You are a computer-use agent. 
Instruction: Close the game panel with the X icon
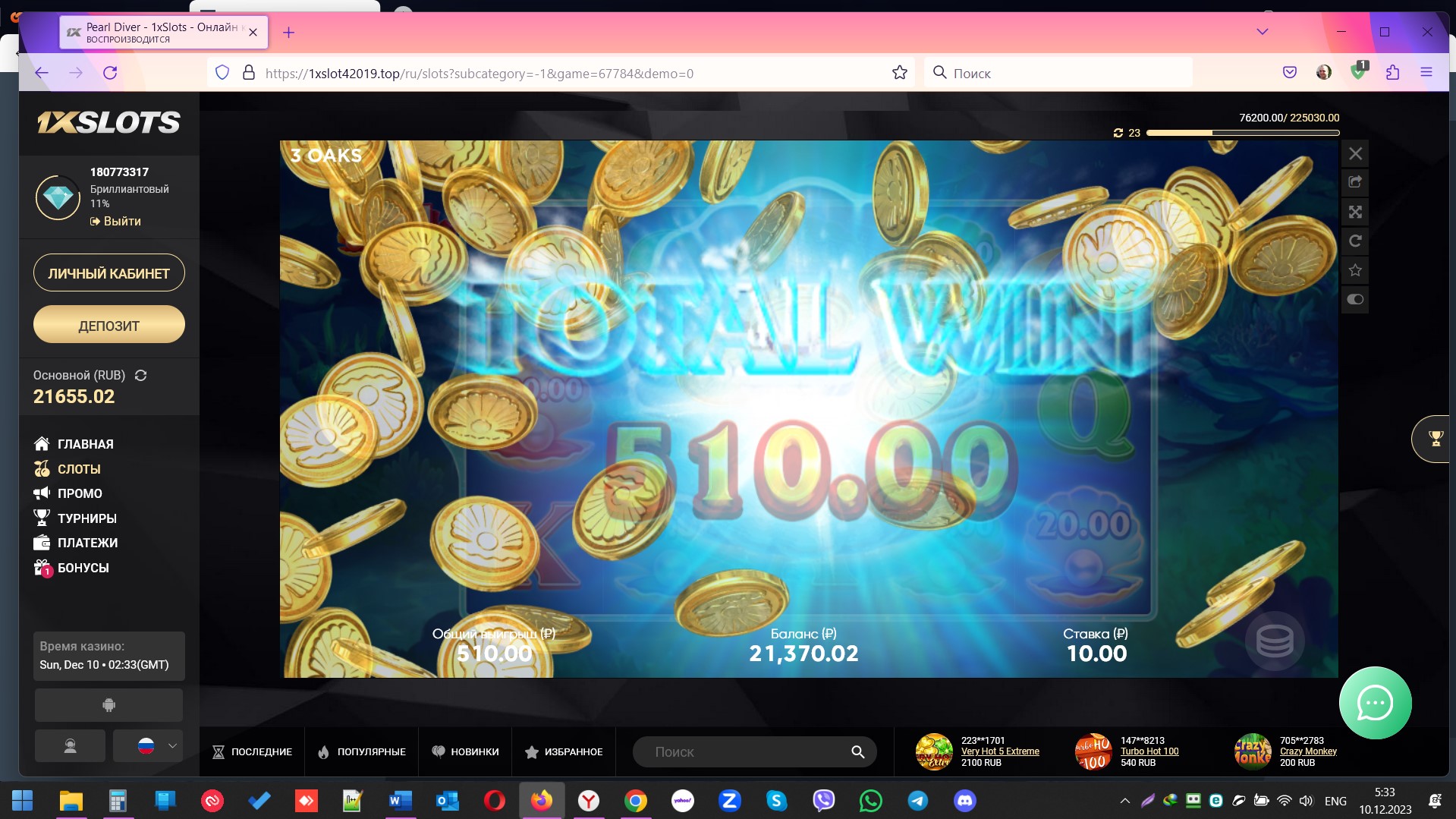1355,154
